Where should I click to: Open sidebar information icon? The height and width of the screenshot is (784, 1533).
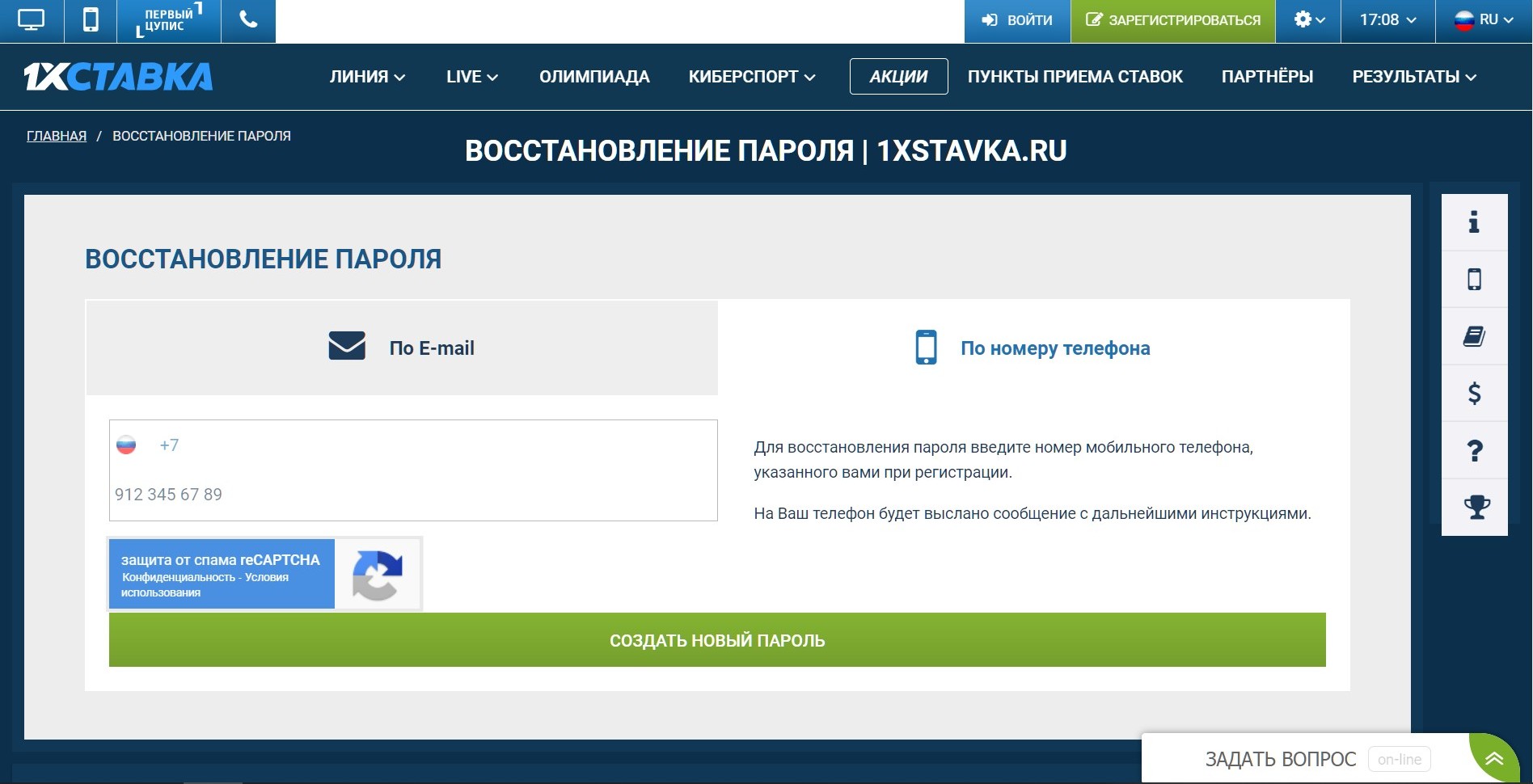(1474, 222)
